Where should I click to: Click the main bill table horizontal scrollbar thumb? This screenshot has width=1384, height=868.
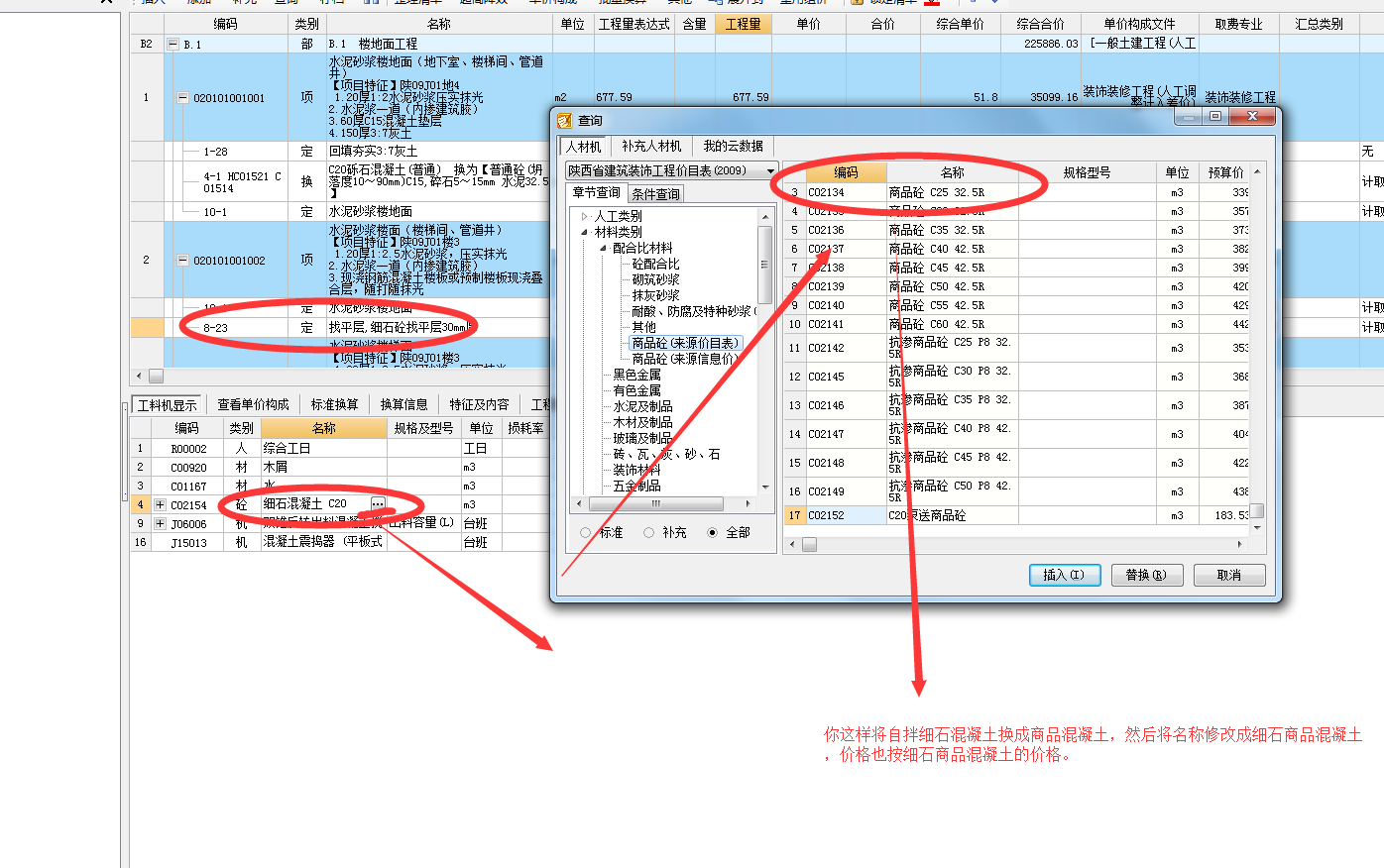point(156,377)
